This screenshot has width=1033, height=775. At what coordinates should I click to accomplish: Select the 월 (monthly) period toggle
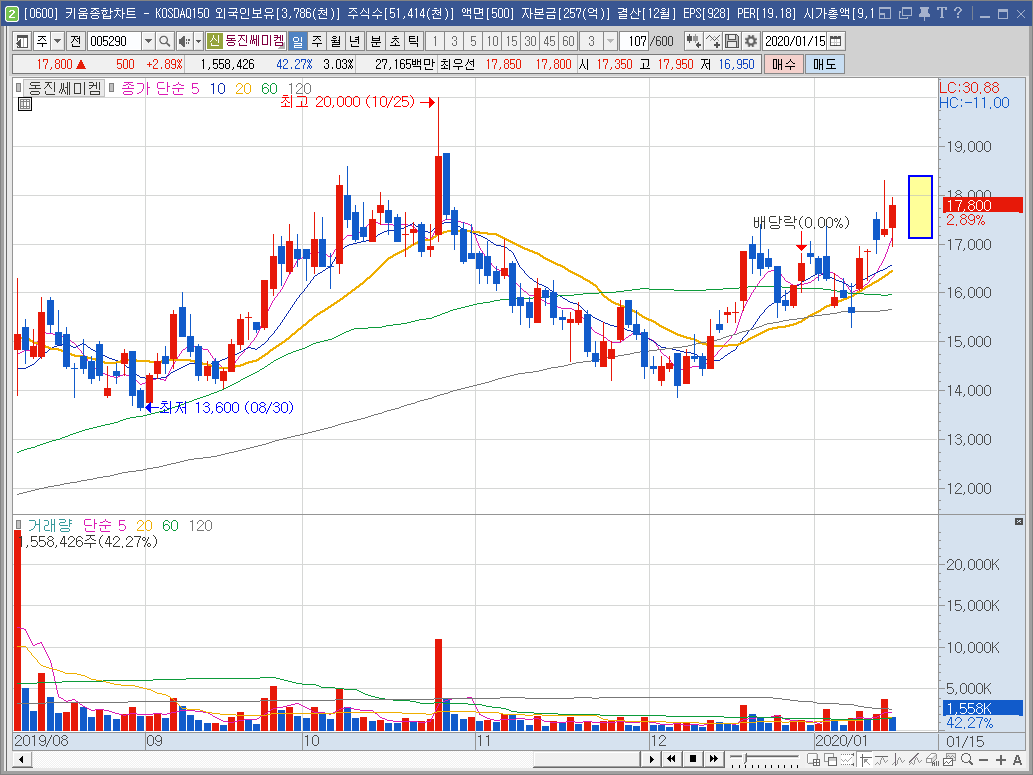coord(335,41)
